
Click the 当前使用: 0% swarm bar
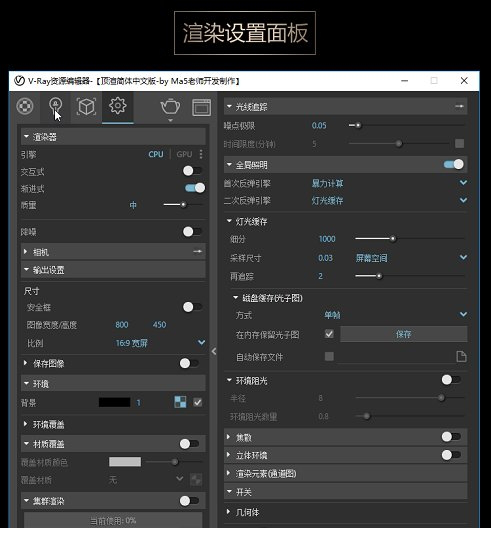113,520
